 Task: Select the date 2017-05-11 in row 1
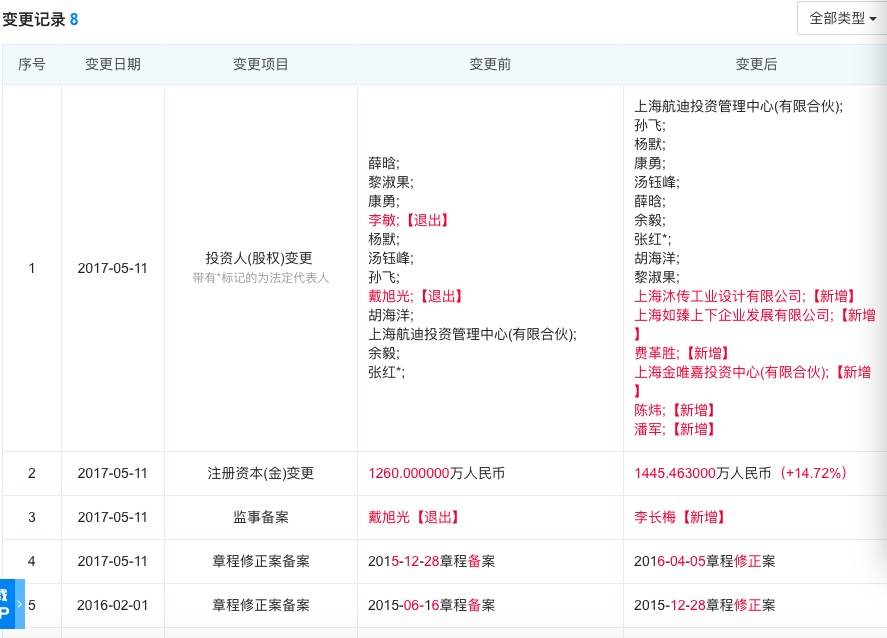(112, 268)
